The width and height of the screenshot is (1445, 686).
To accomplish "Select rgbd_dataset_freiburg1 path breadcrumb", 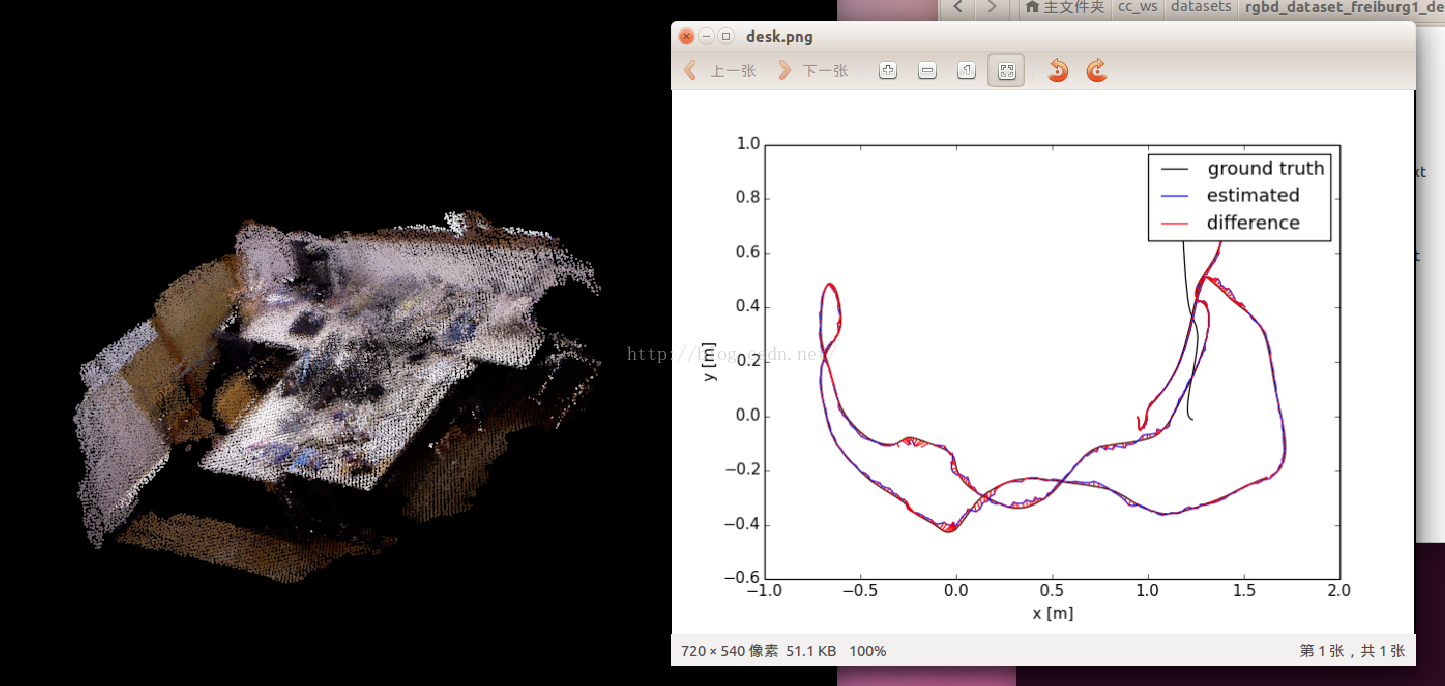I will [1341, 8].
